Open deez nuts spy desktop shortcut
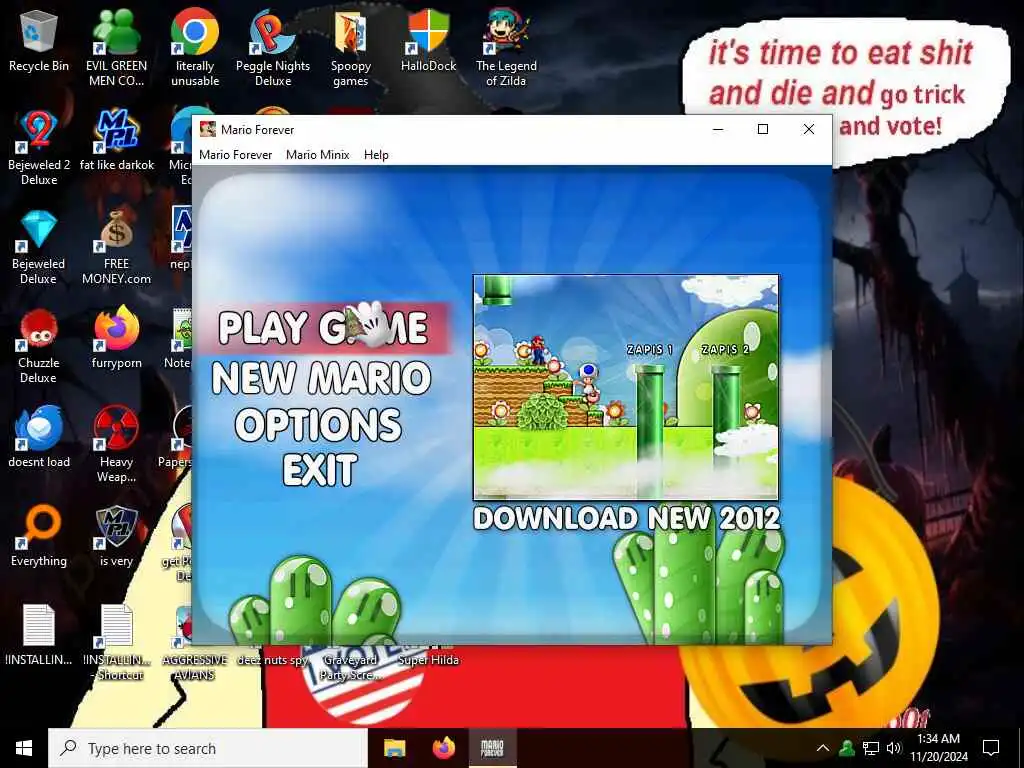The height and width of the screenshot is (768, 1024). point(272,660)
